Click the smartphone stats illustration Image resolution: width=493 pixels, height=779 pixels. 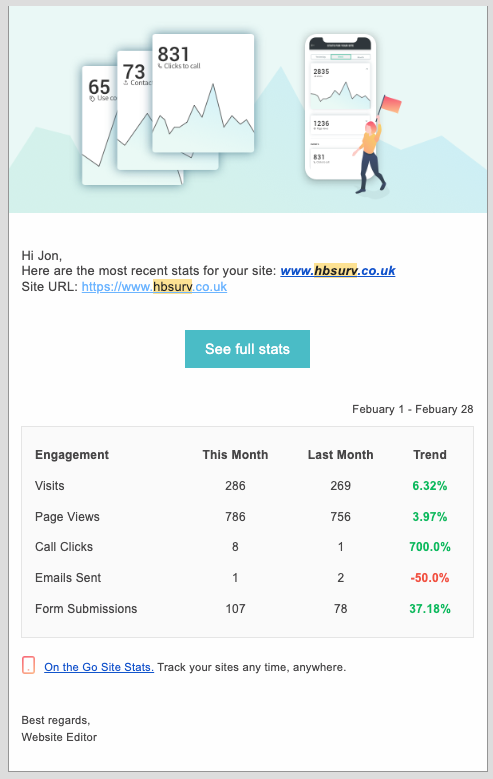point(340,106)
